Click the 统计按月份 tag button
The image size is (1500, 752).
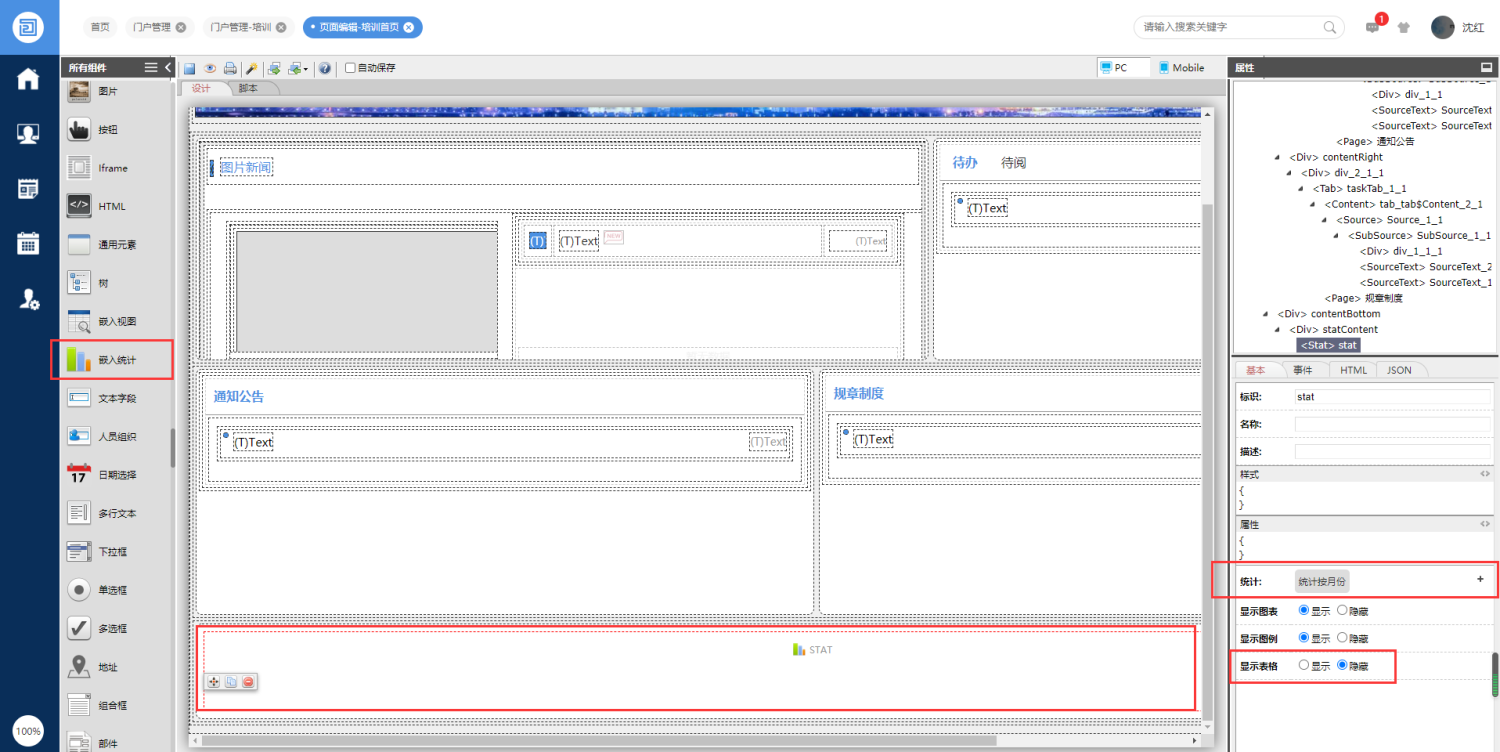pos(1322,581)
